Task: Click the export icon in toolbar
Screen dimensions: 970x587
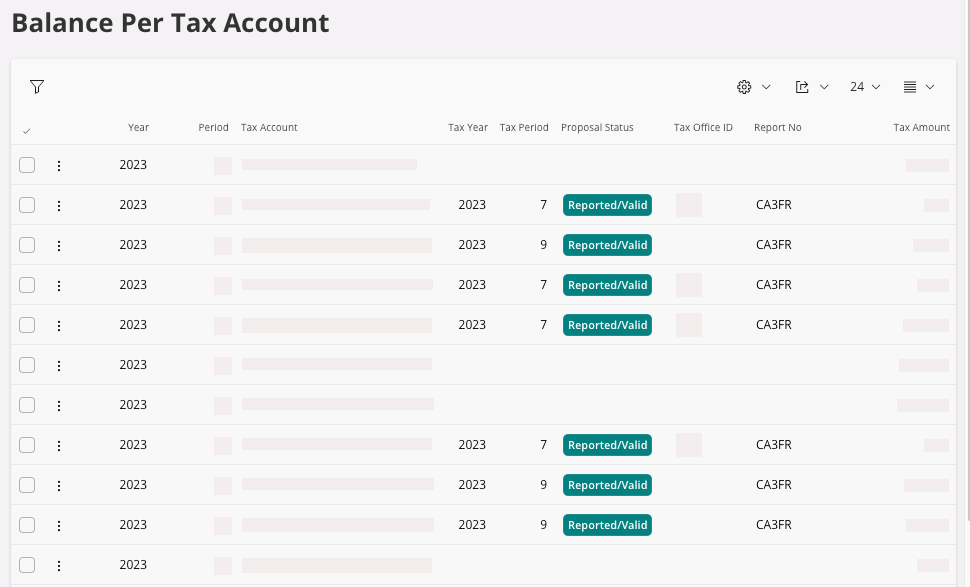Action: [x=802, y=87]
